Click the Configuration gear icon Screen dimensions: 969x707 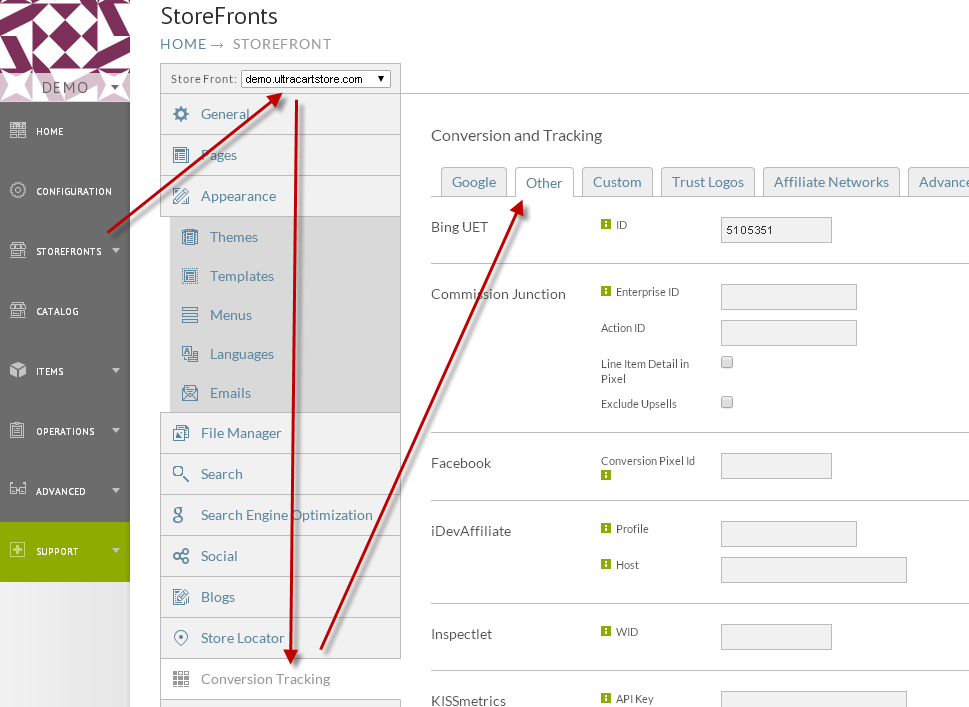pos(18,190)
